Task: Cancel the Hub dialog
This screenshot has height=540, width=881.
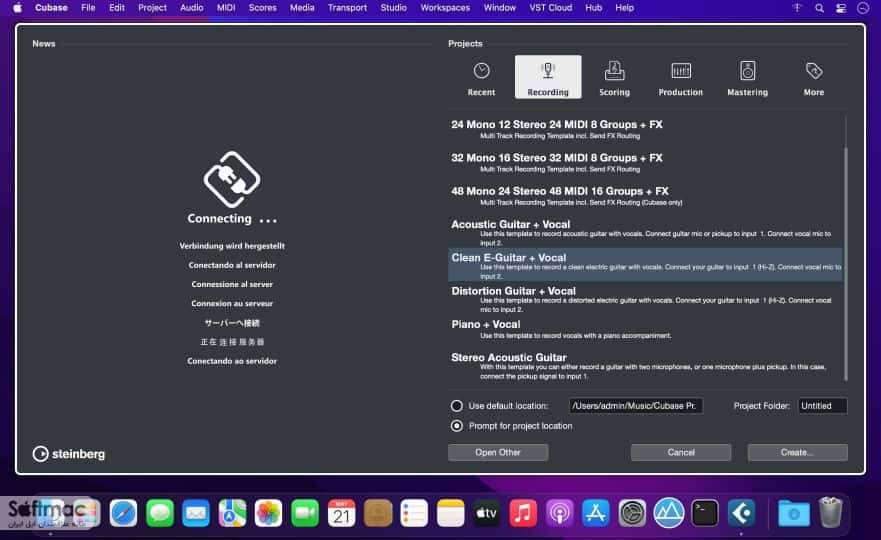Action: (x=680, y=452)
